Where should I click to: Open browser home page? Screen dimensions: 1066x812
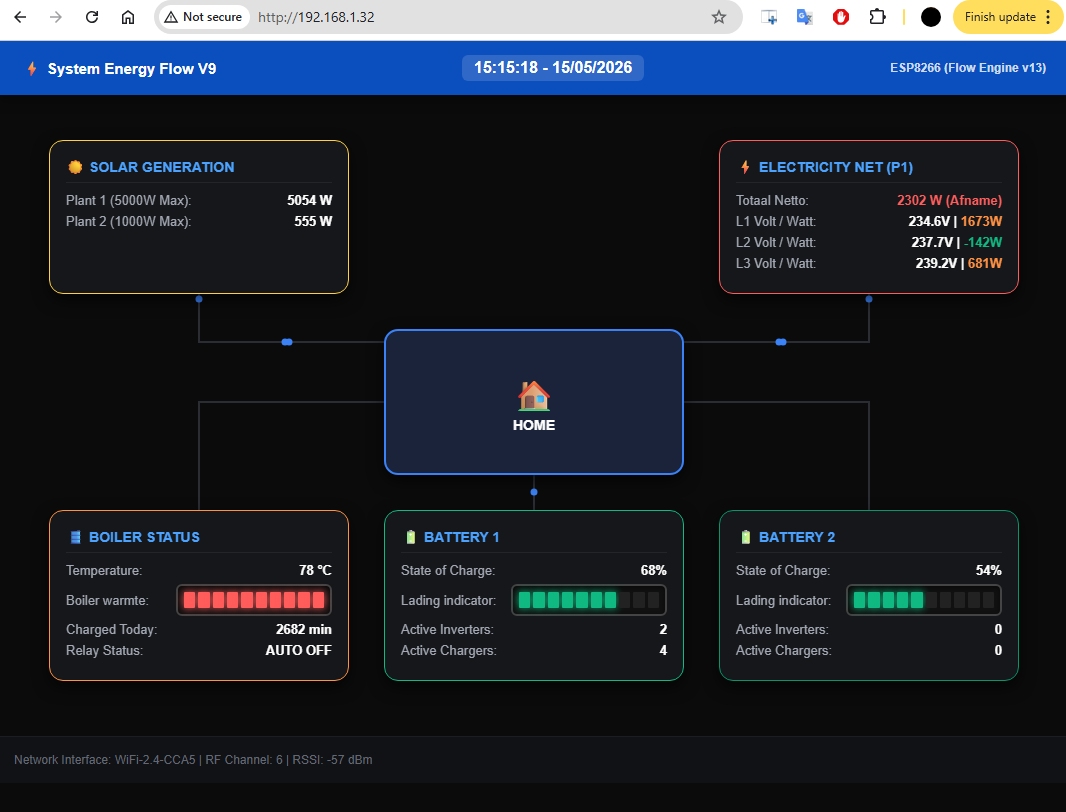pos(128,17)
